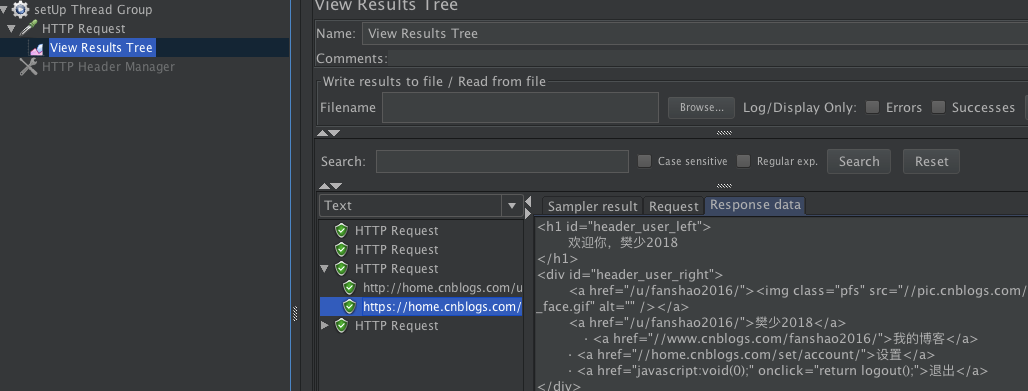Image resolution: width=1028 pixels, height=391 pixels.
Task: Click green shield icon of first HTTP Request result
Action: coord(341,230)
